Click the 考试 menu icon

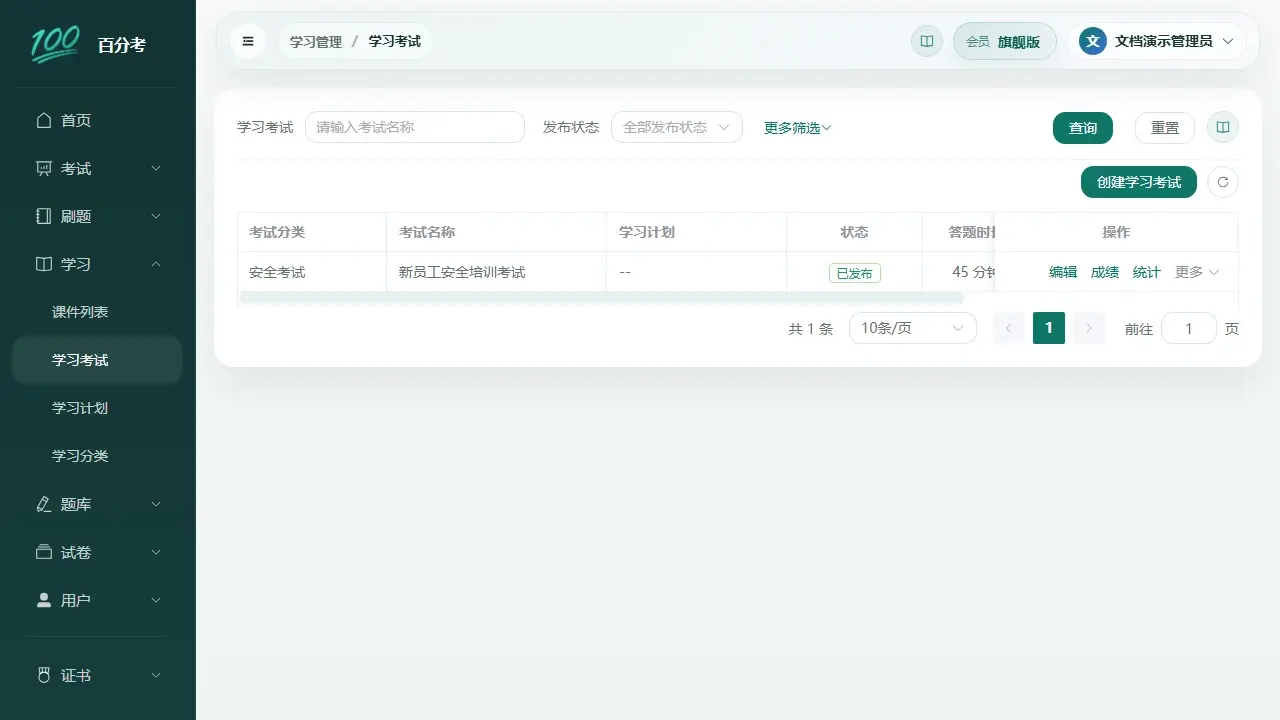[x=43, y=168]
